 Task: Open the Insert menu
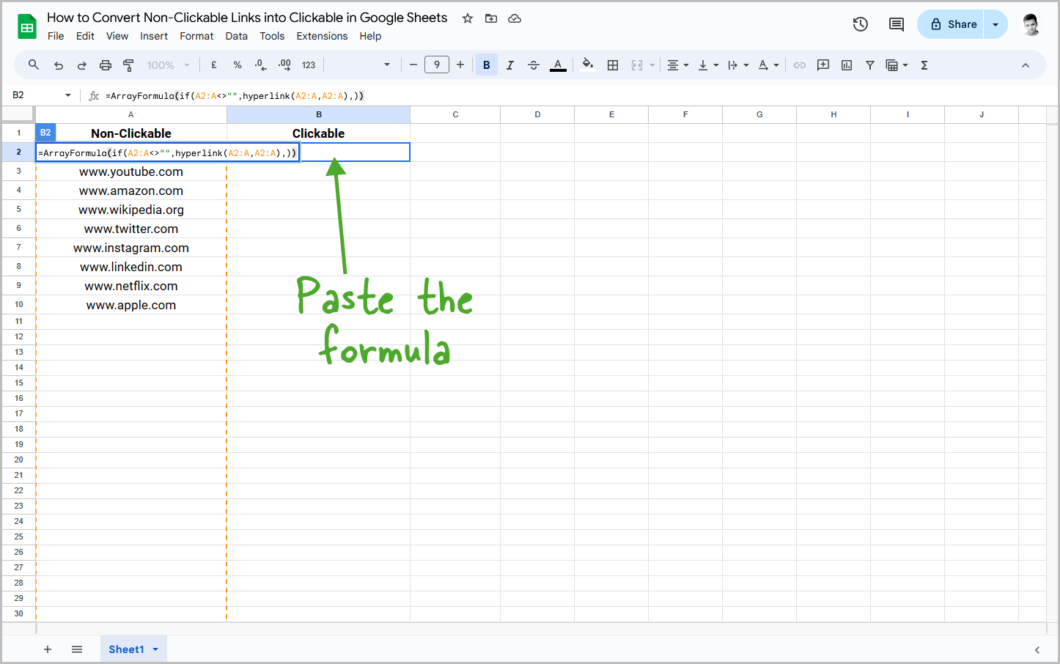pos(153,36)
